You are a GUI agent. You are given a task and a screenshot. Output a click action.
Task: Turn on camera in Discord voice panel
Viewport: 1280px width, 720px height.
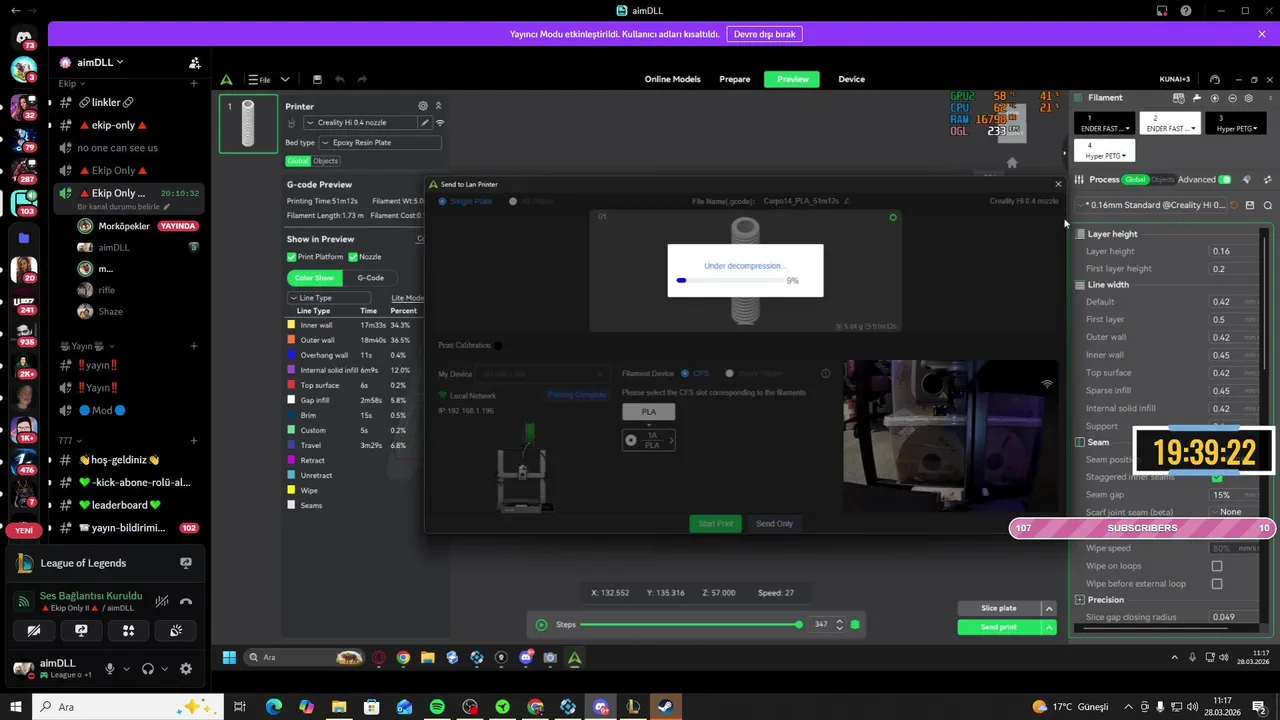[x=34, y=631]
